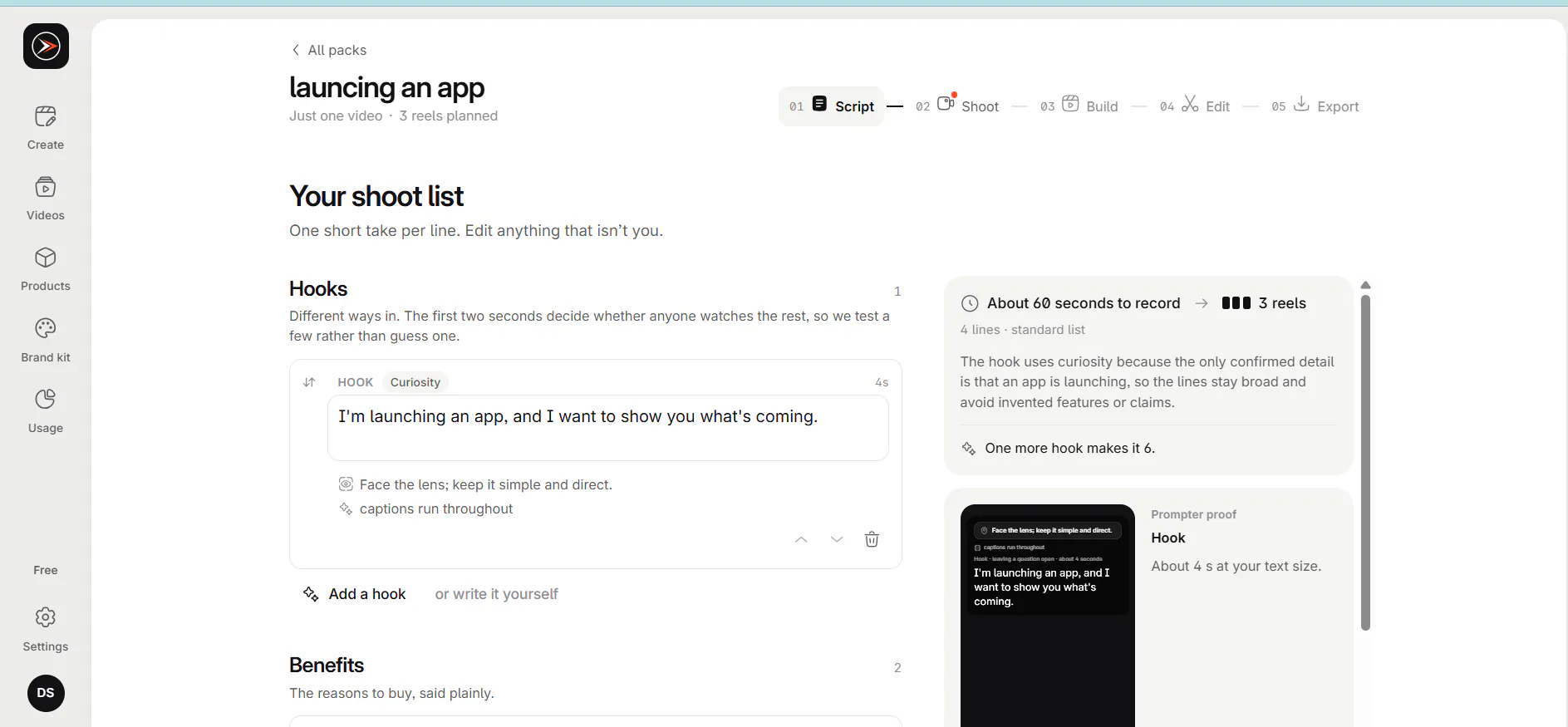
Task: Click the Curiosity hook type tag
Action: tap(415, 382)
